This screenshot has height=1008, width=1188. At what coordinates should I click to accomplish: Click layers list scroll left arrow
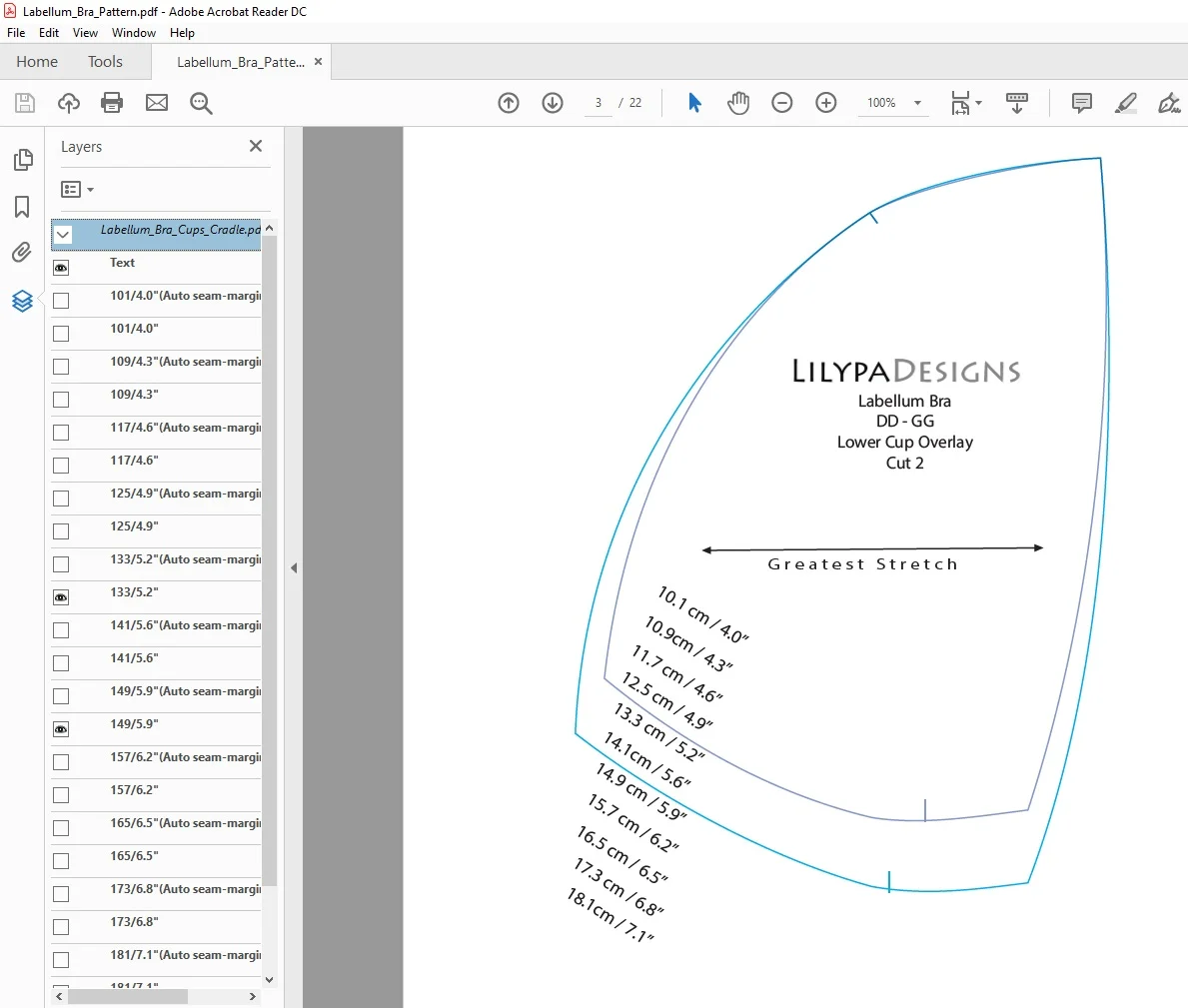click(x=59, y=997)
